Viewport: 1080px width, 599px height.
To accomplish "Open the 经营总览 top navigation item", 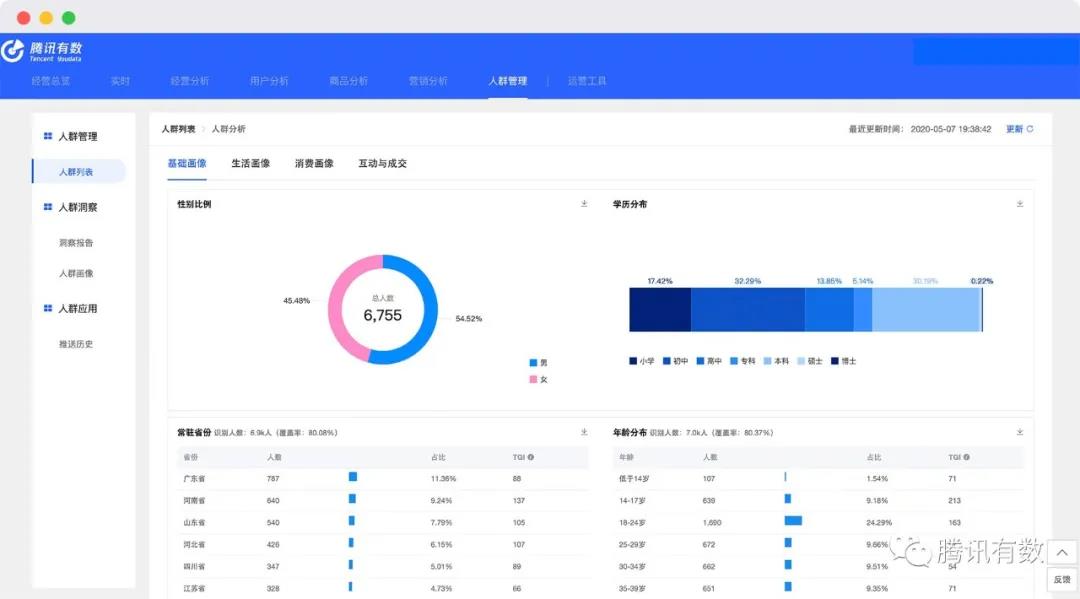I will [x=50, y=81].
